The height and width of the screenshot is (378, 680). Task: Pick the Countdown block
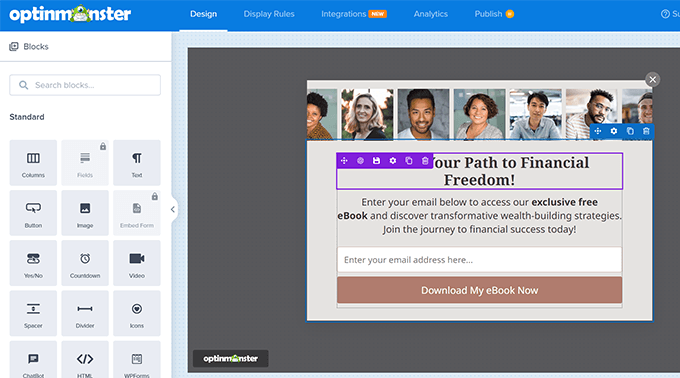(85, 263)
